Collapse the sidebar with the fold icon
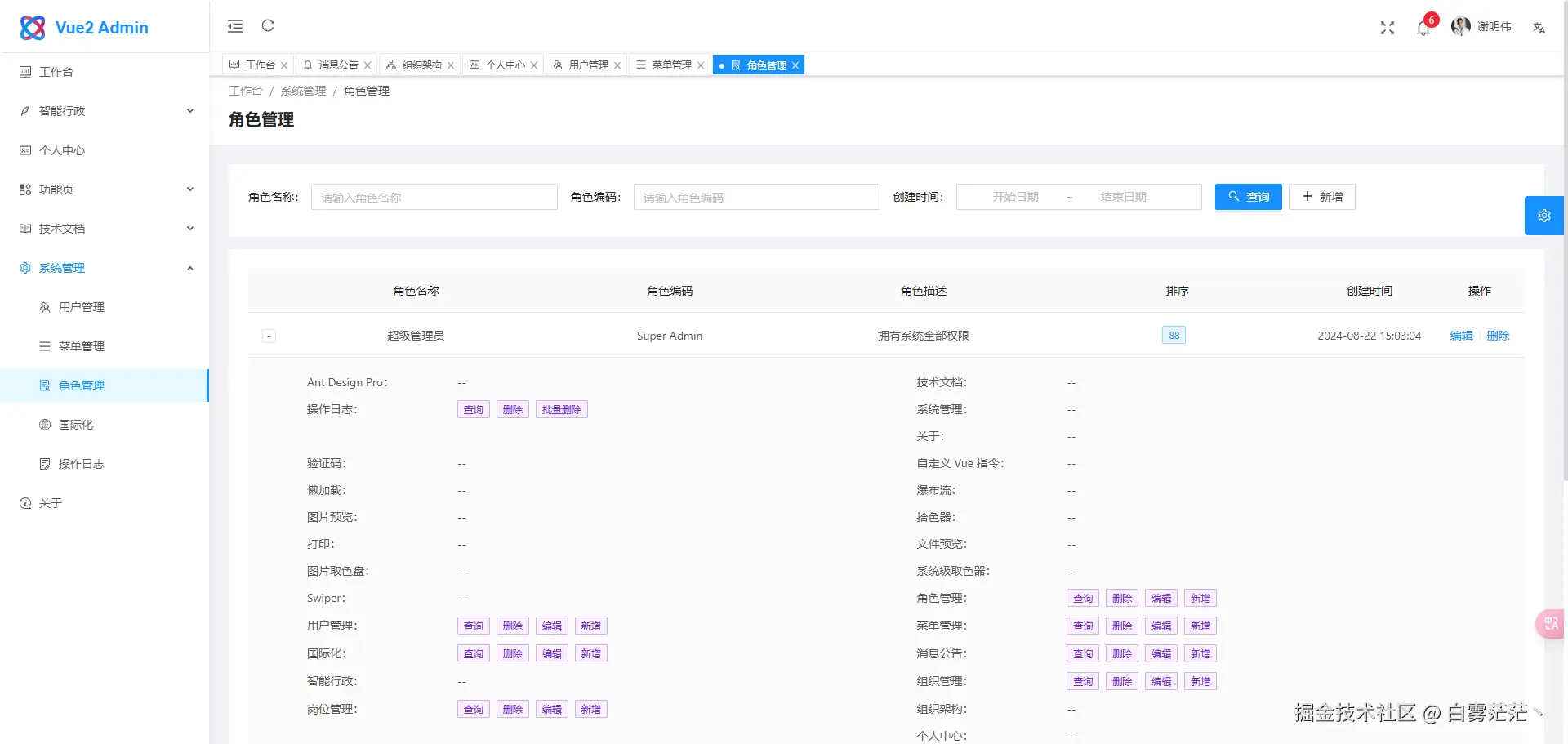Screen dimensions: 1568x744 coord(235,26)
